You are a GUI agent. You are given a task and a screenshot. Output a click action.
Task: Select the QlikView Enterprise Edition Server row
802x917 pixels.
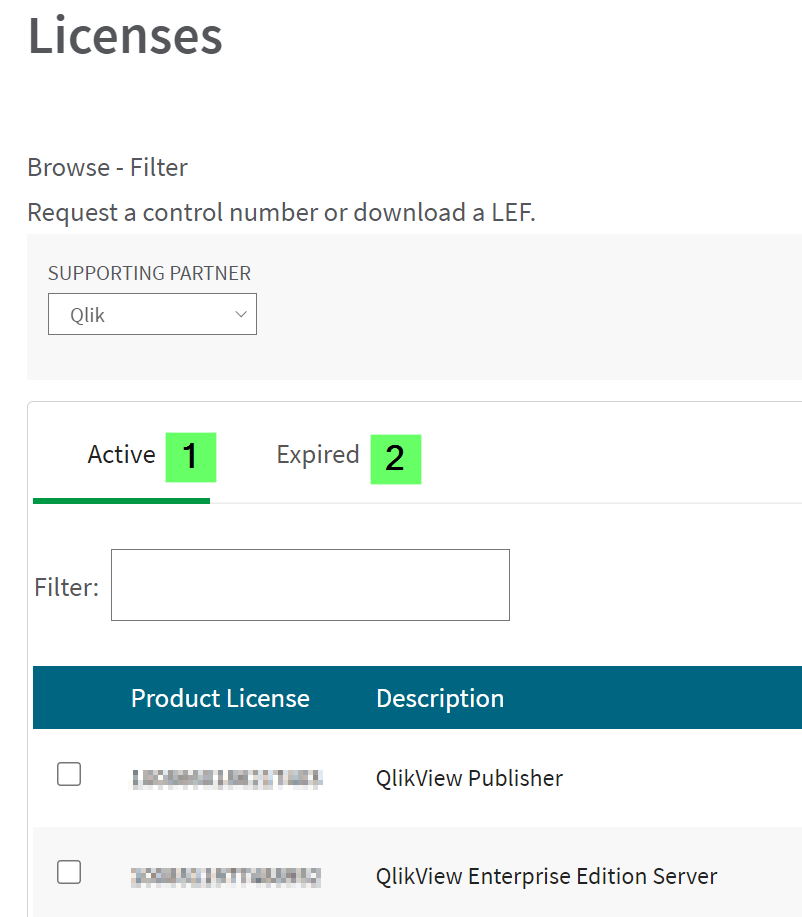pyautogui.click(x=546, y=876)
